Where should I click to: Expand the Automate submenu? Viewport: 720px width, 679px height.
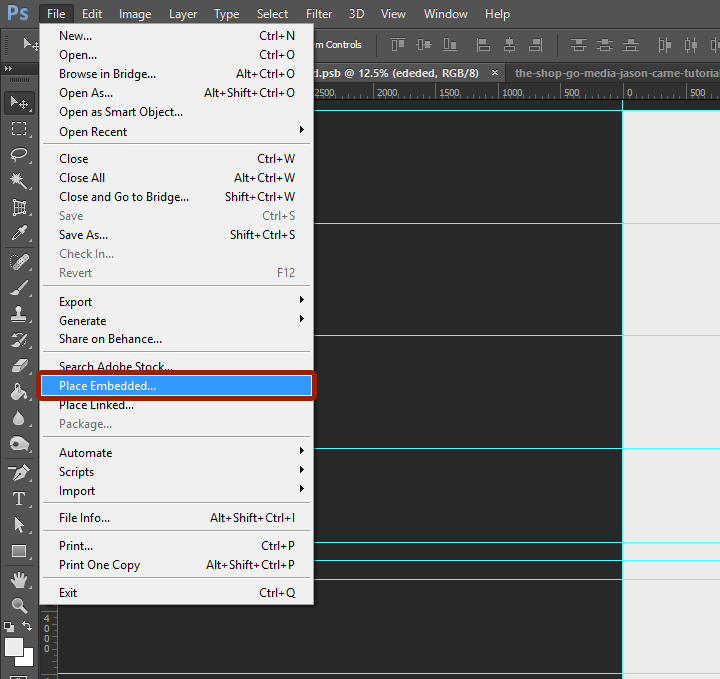[176, 453]
